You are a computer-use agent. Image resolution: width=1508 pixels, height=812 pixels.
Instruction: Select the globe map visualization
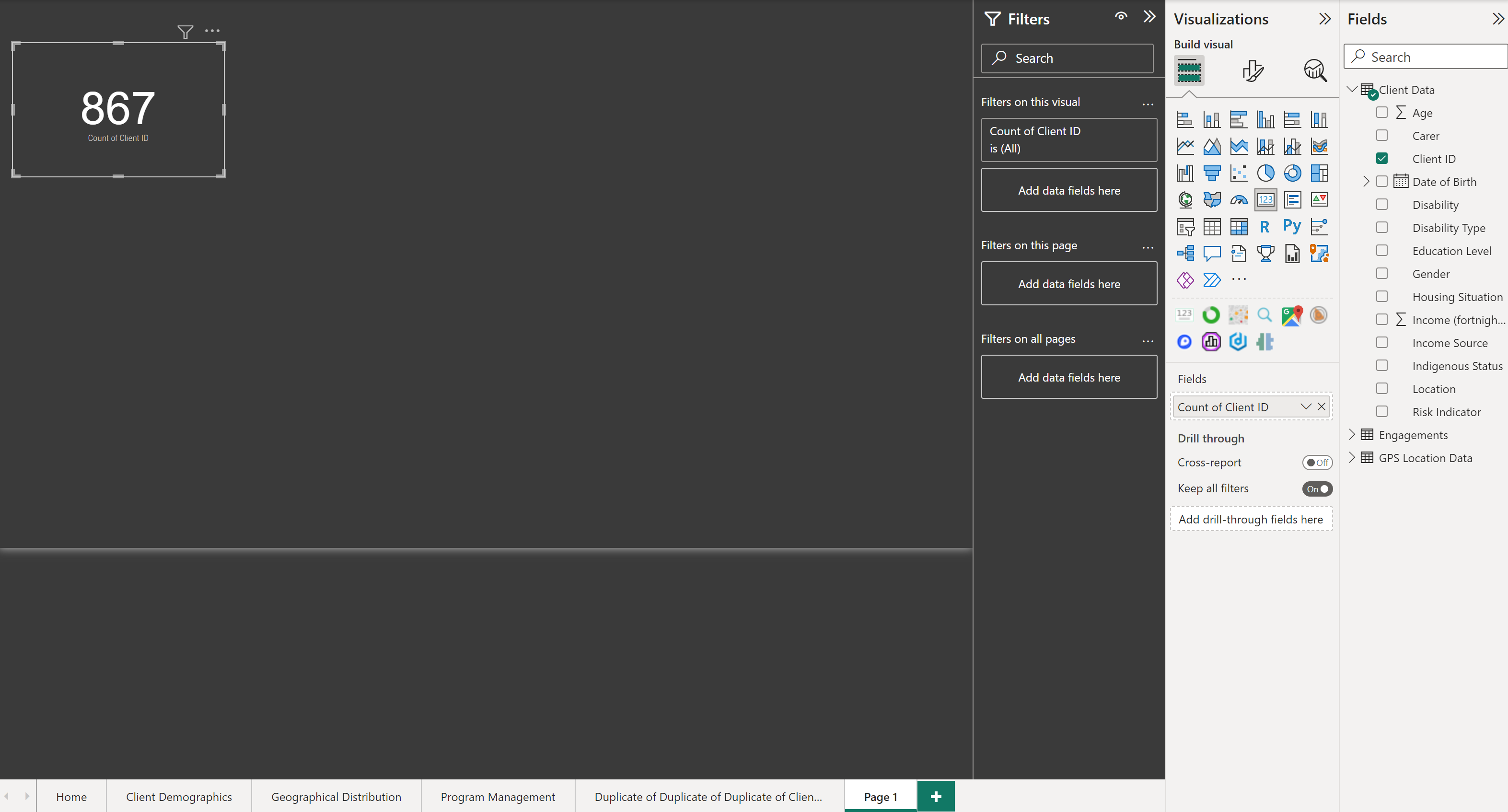point(1185,199)
